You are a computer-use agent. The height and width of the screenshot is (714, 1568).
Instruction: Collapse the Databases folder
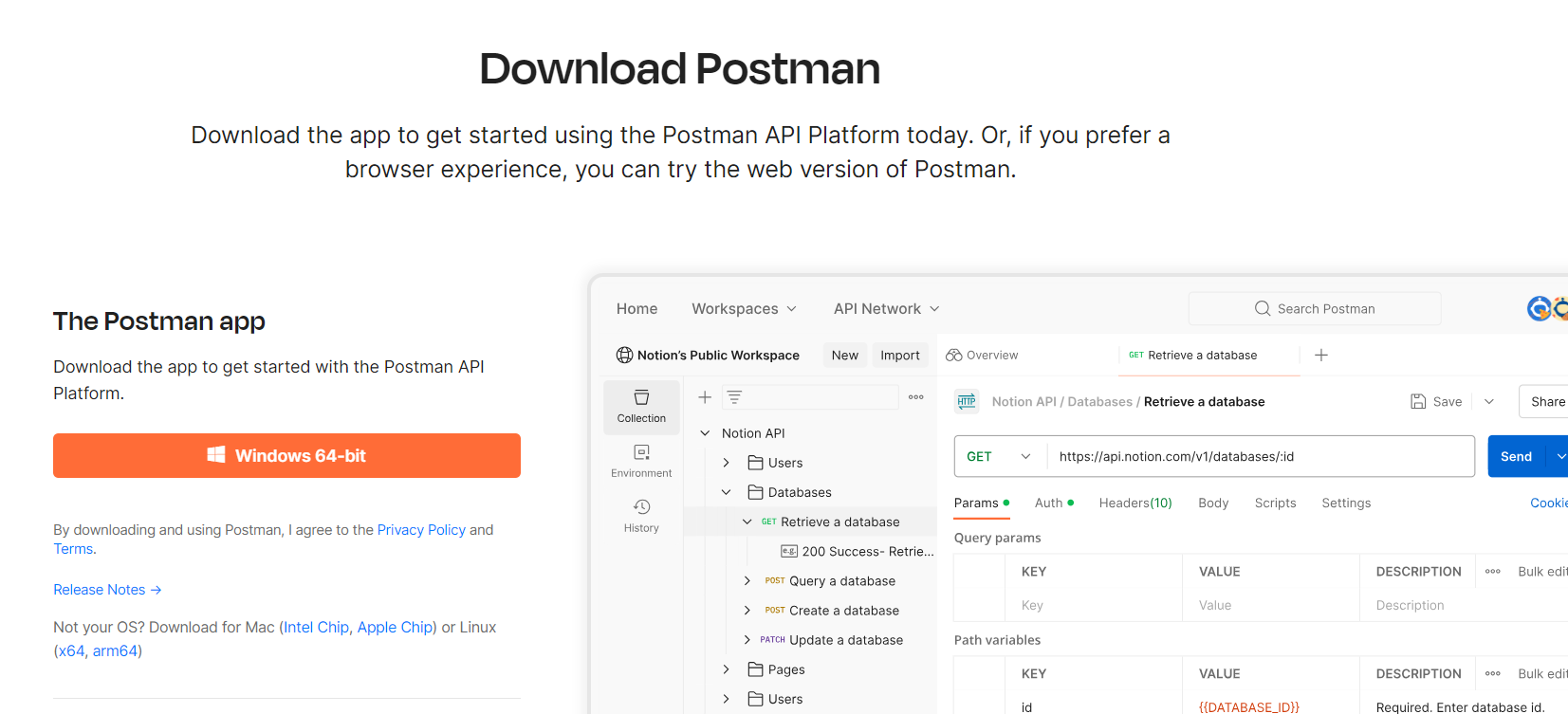pyautogui.click(x=727, y=492)
